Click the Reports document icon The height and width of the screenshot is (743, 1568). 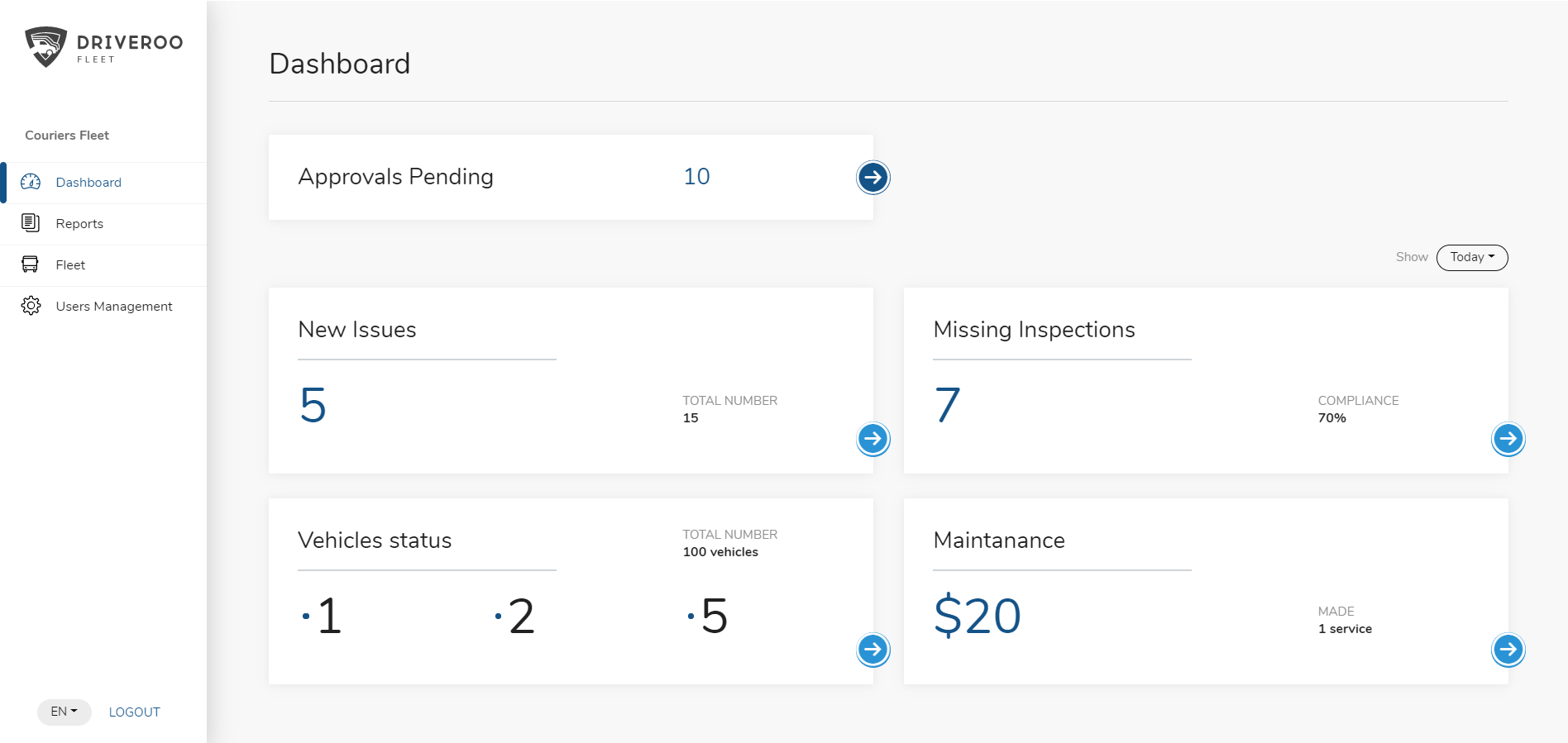coord(31,223)
